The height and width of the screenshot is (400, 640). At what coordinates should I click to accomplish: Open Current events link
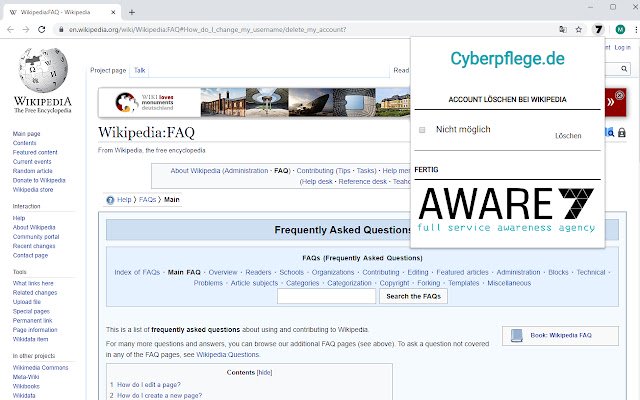click(x=32, y=162)
